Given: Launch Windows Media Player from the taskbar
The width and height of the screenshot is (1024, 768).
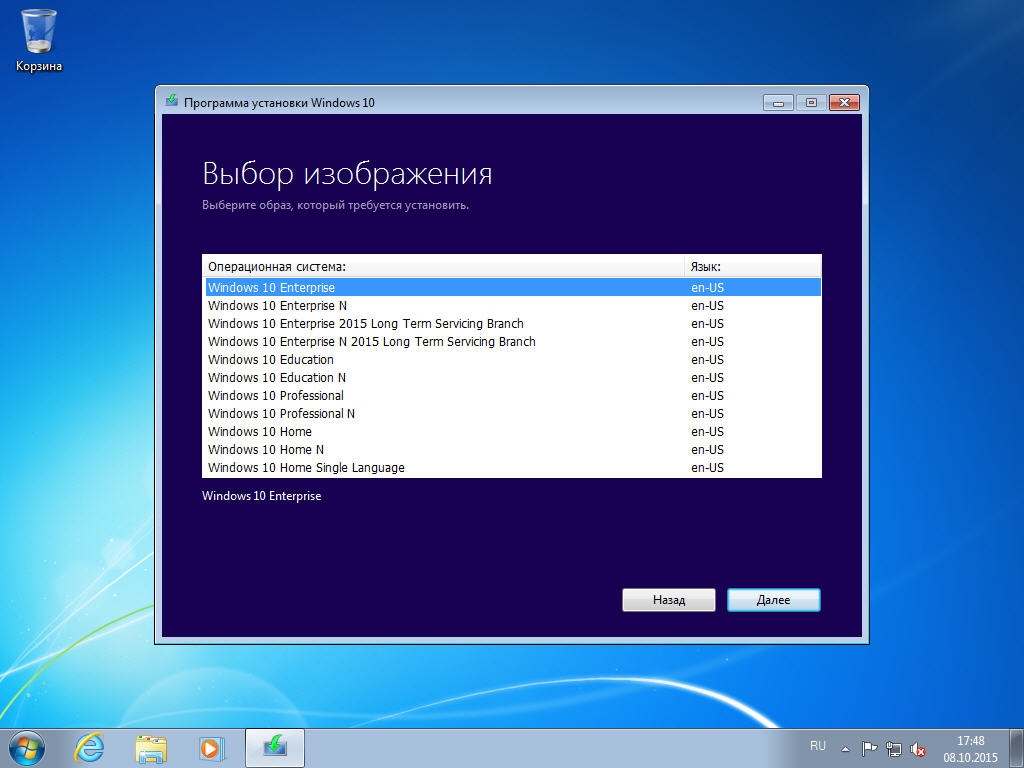Looking at the screenshot, I should [212, 748].
